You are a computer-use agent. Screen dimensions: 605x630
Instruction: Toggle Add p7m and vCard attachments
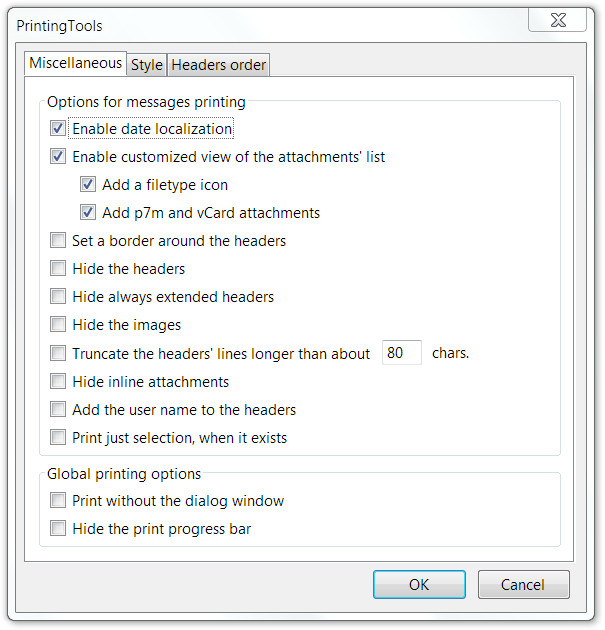tap(88, 212)
